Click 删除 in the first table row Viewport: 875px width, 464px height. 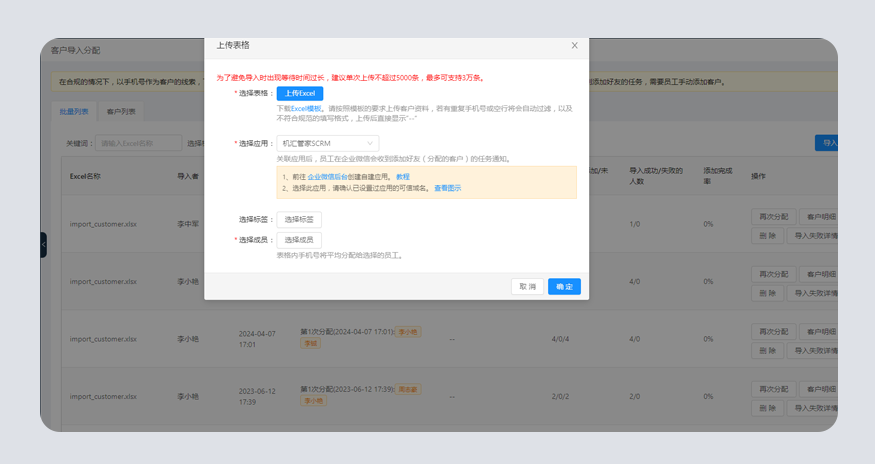coord(766,236)
